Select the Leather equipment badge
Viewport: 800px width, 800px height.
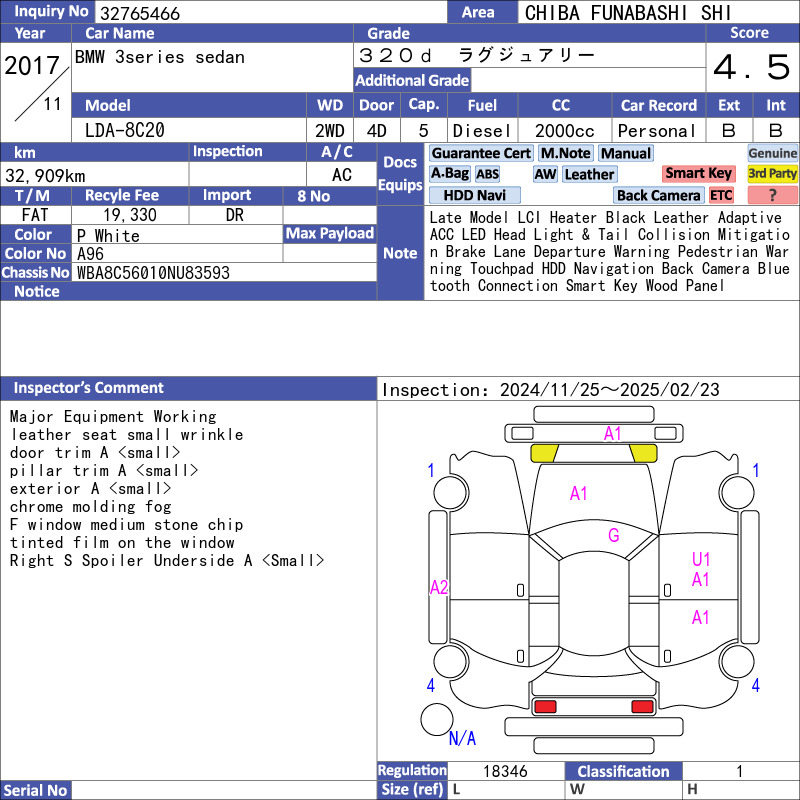pos(589,174)
